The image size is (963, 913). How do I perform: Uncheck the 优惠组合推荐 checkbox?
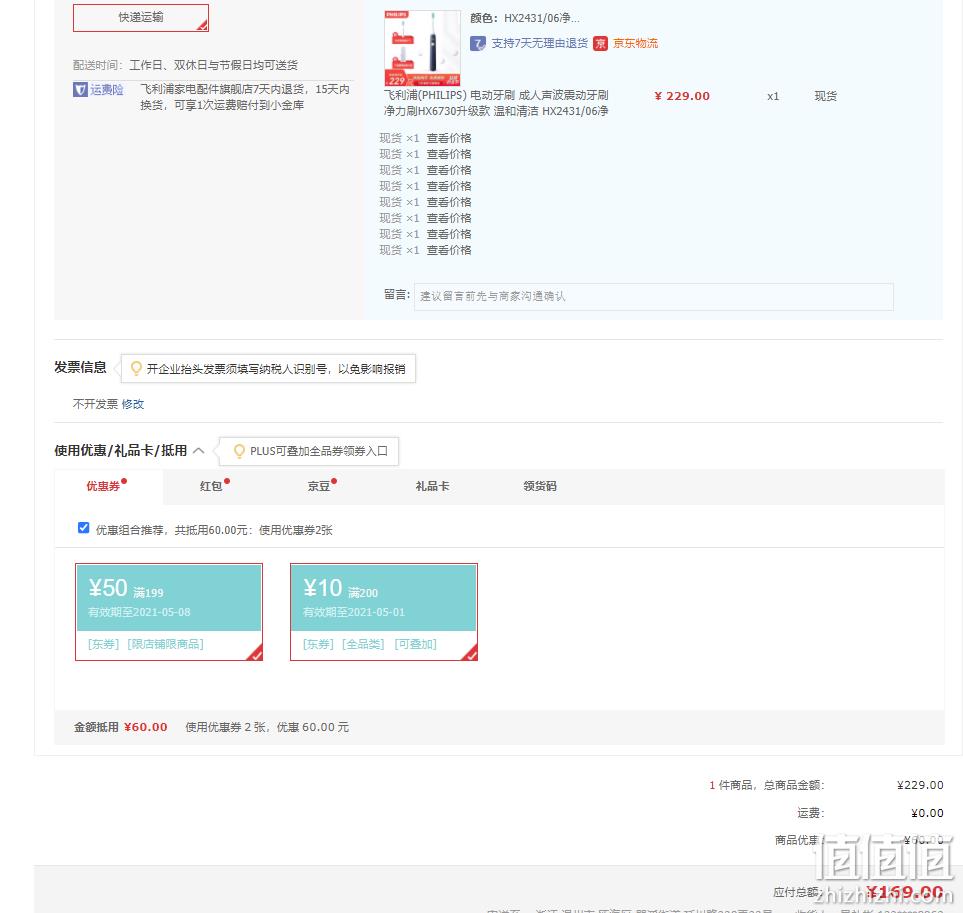point(84,528)
